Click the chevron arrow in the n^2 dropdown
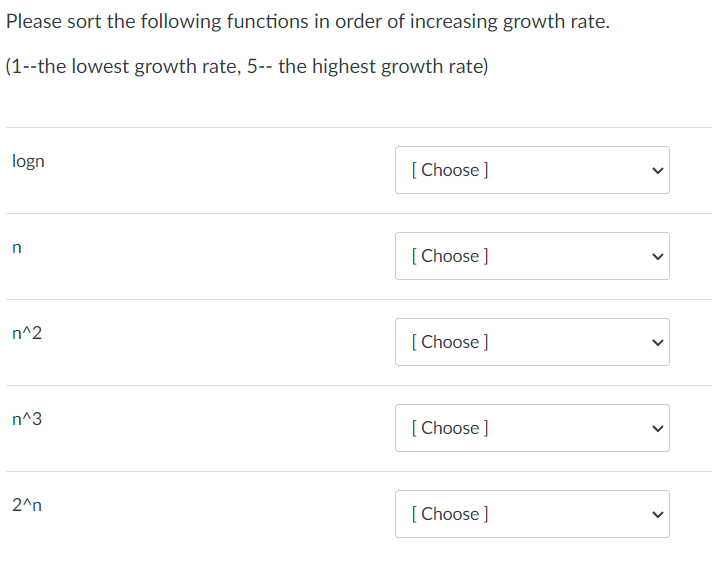The height and width of the screenshot is (562, 712). (x=656, y=342)
